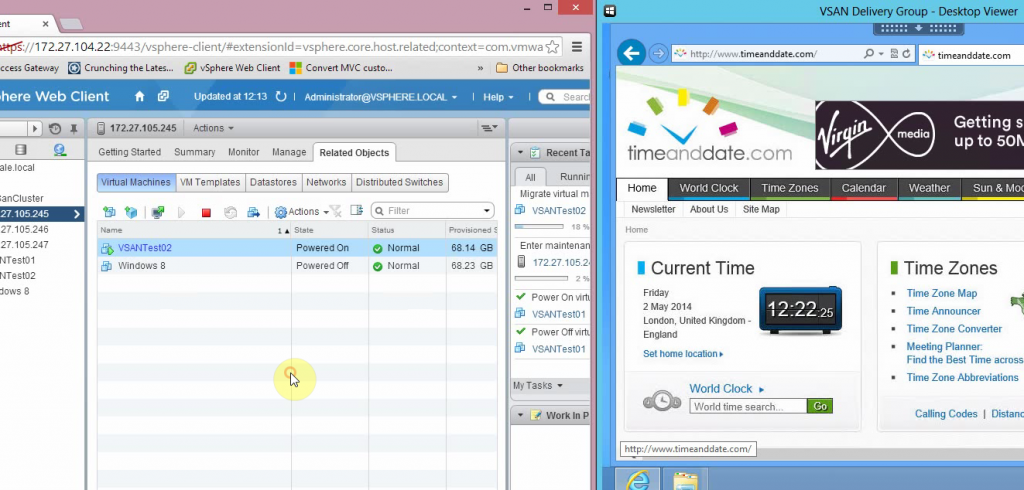Open the VM console toolbar icon
Screen dimensions: 1024x490
[x=158, y=212]
